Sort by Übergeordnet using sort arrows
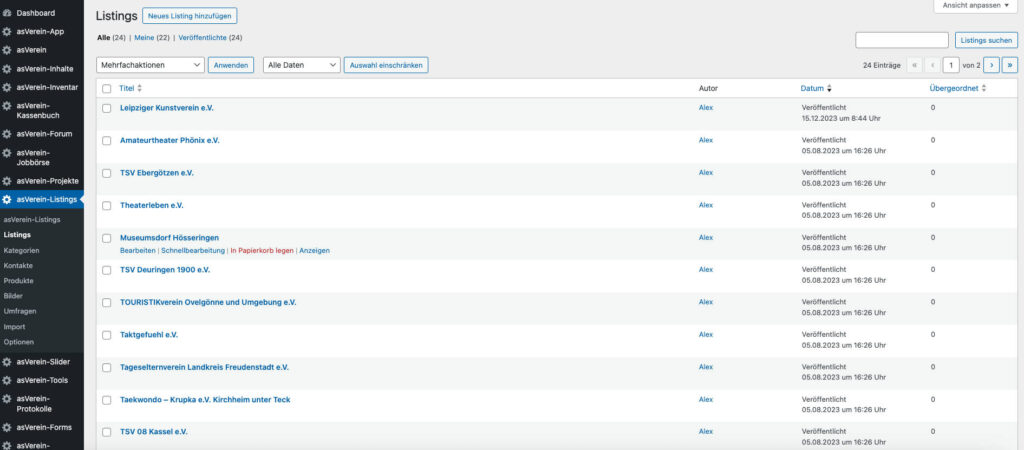 984,88
